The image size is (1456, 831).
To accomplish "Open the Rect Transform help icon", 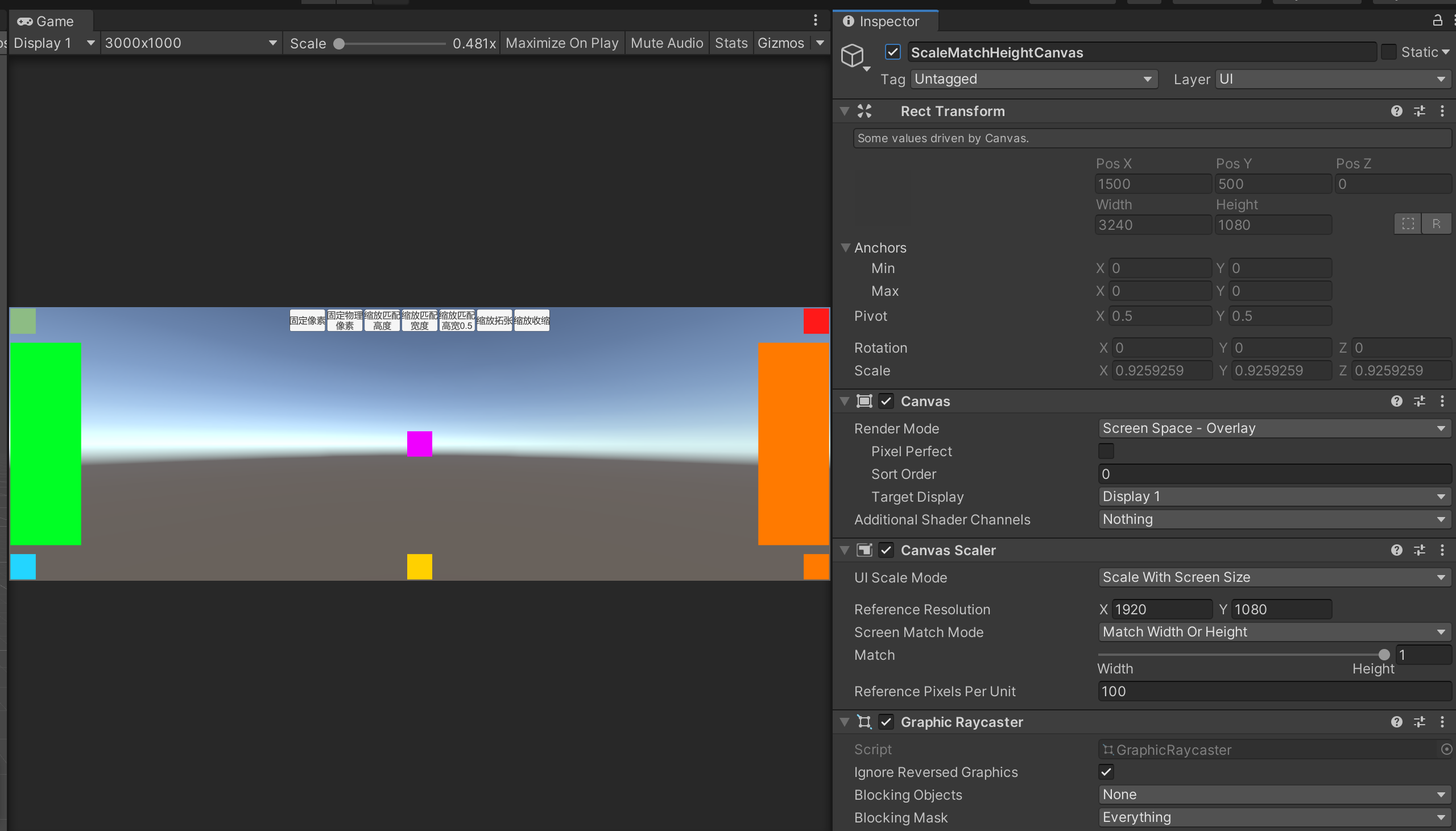I will point(1396,111).
